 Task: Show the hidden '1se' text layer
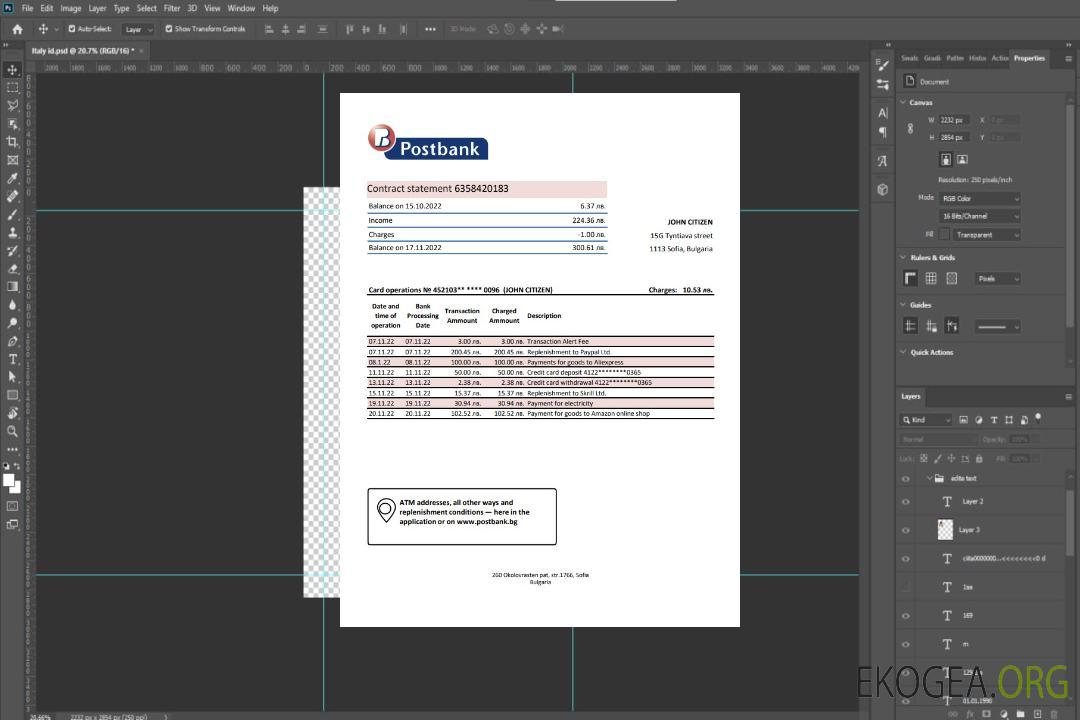coord(906,587)
